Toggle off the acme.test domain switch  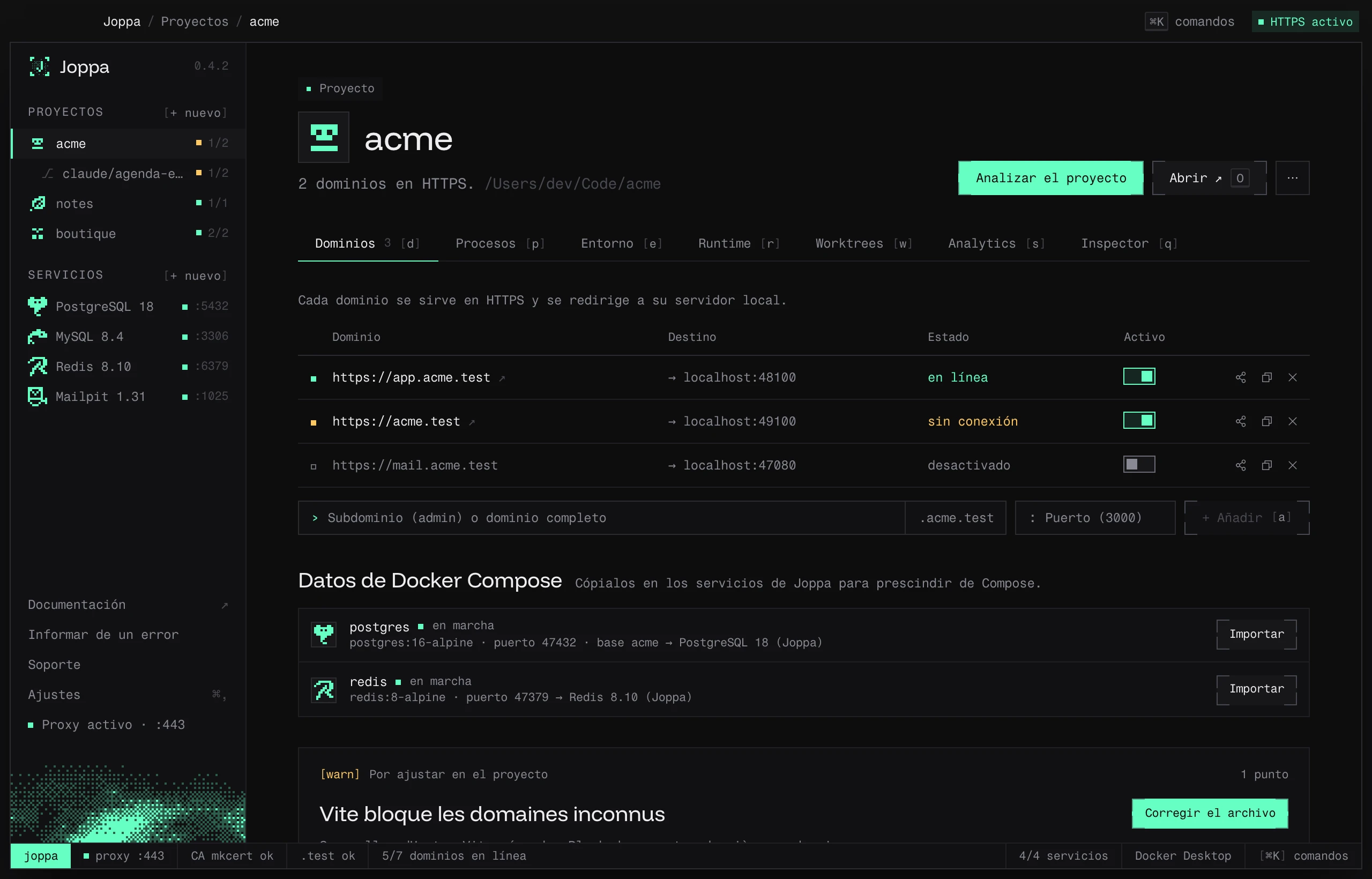click(1139, 421)
